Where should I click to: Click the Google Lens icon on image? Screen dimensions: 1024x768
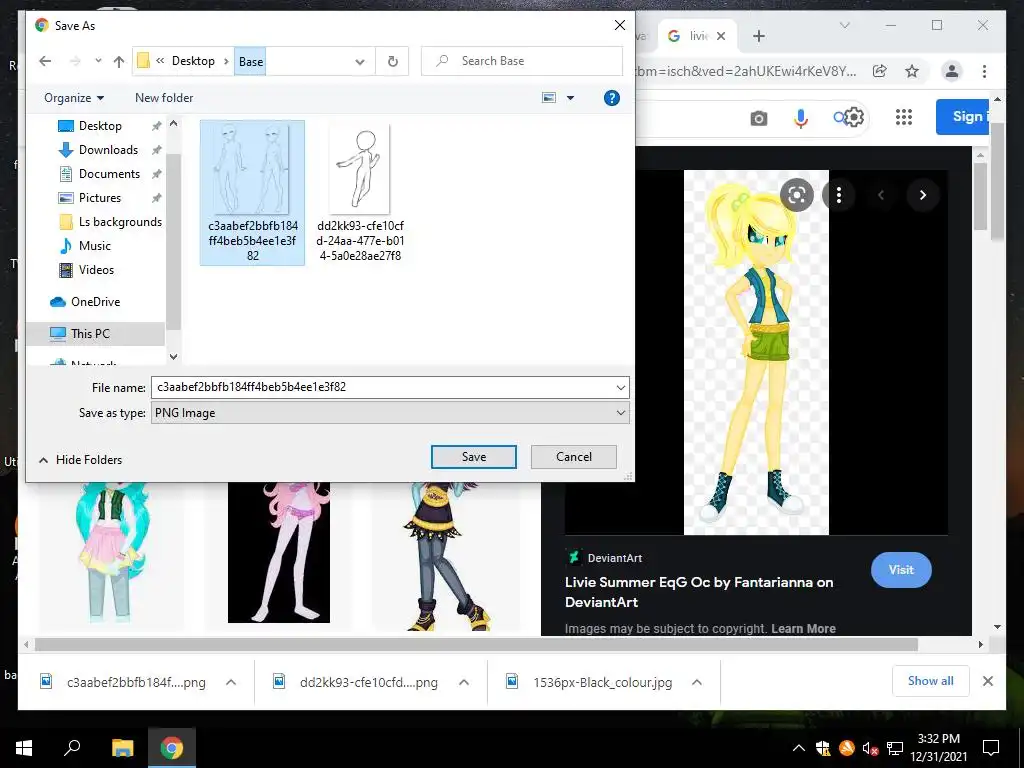pos(797,195)
